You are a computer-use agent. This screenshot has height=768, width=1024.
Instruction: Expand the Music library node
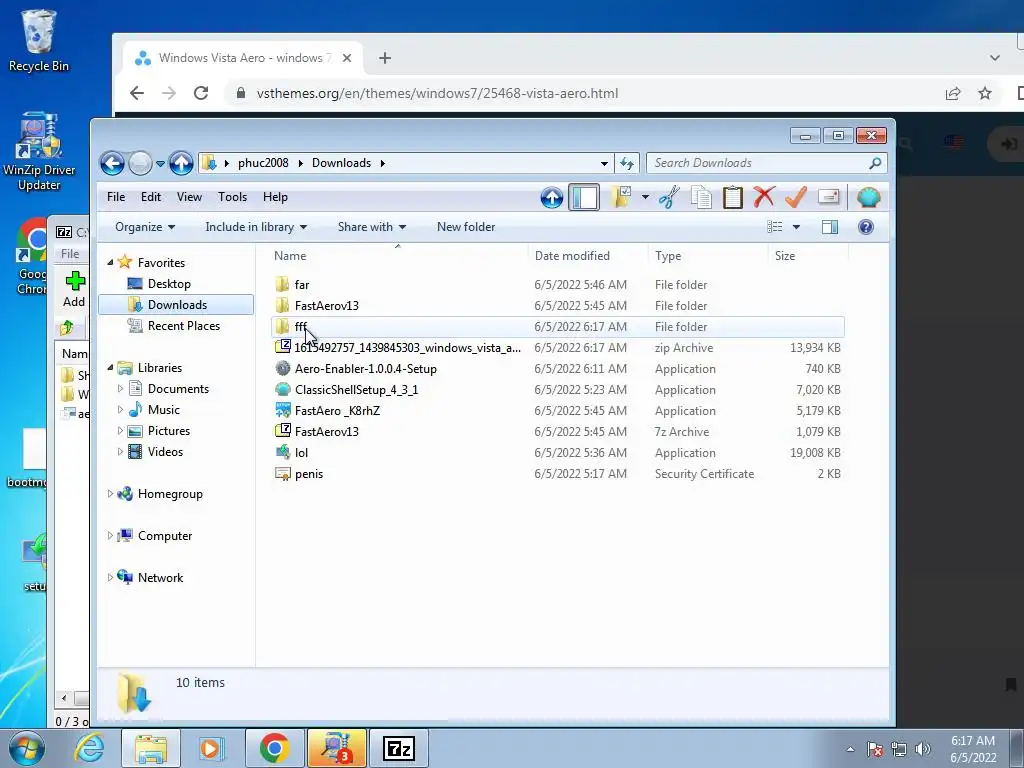click(x=120, y=409)
